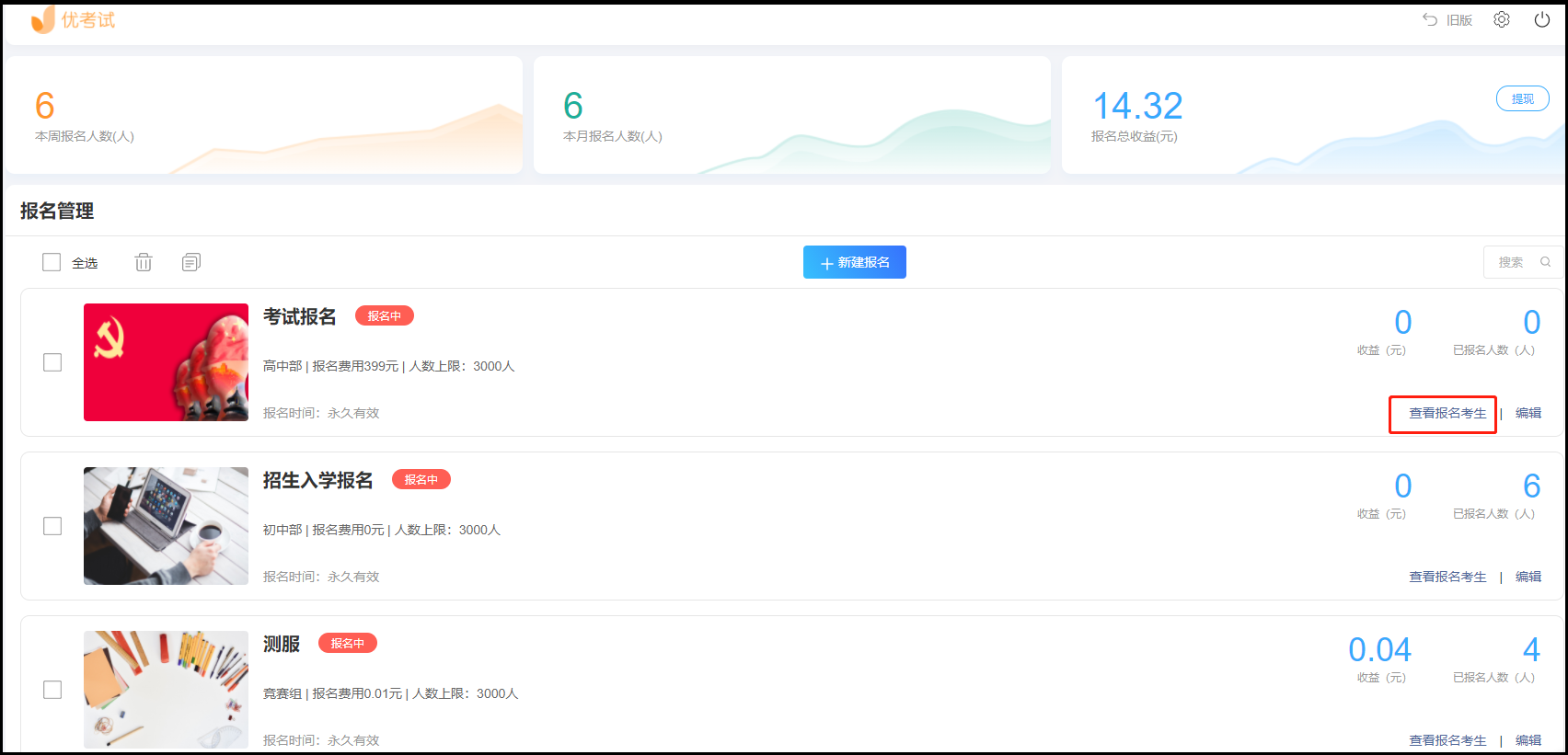Switch back to 旧版 old version

point(1447,20)
